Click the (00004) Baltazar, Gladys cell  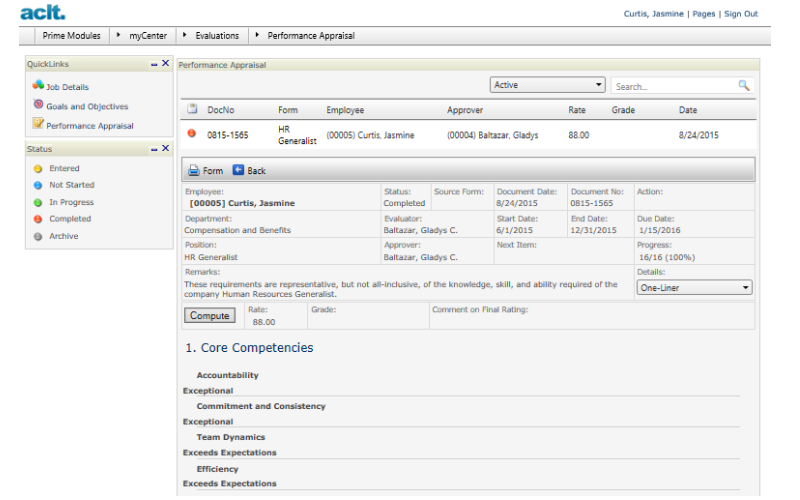[492, 135]
